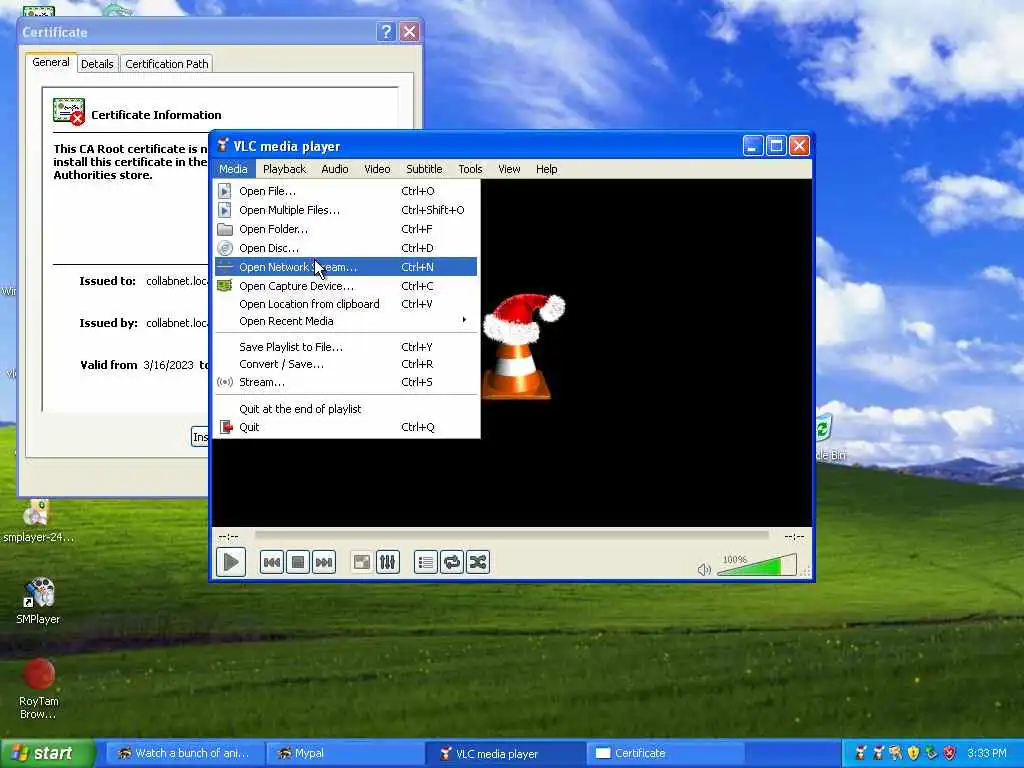Choose Open Disc menu entry
The height and width of the screenshot is (768, 1024).
[x=346, y=248]
